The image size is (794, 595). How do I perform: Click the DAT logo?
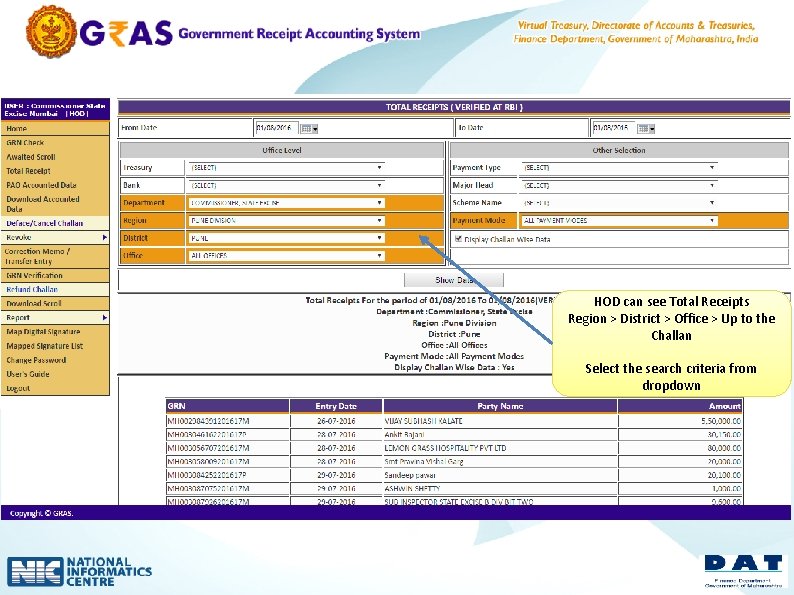(x=743, y=570)
